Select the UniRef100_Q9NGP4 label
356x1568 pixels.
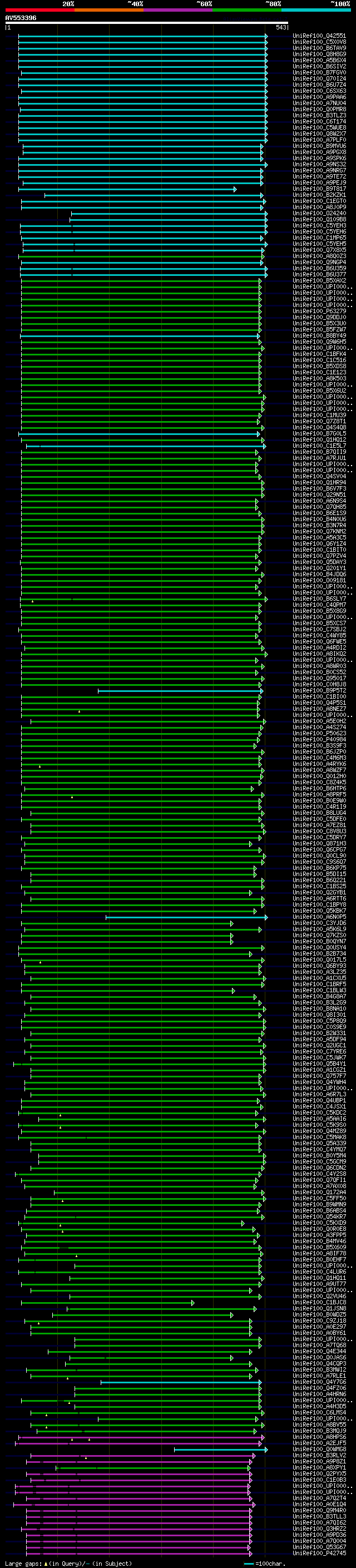point(319,263)
